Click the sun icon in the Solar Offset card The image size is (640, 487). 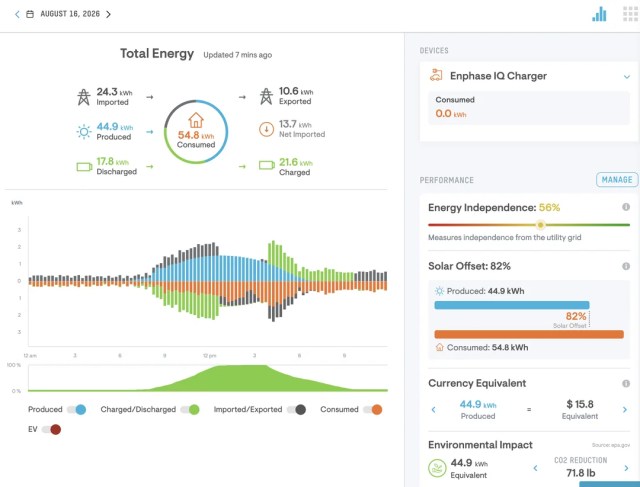(439, 291)
